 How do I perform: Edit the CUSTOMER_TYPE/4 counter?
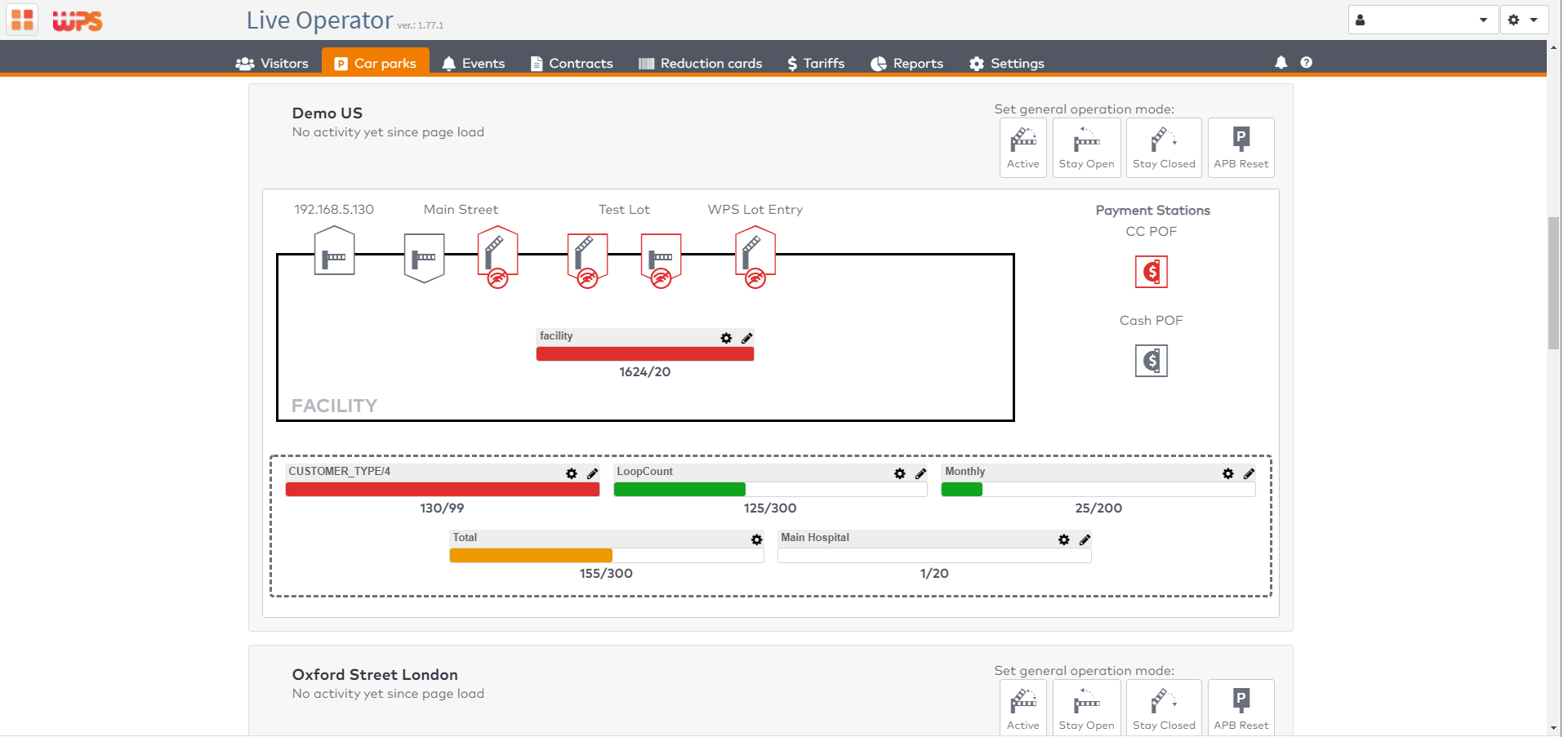coord(592,473)
